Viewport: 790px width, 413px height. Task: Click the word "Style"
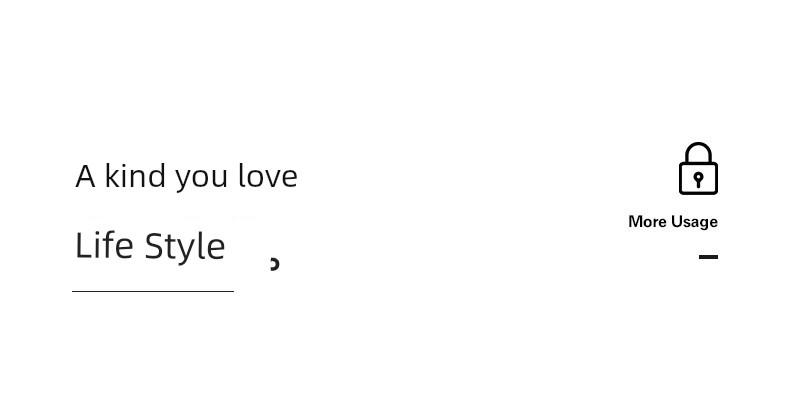pyautogui.click(x=185, y=247)
